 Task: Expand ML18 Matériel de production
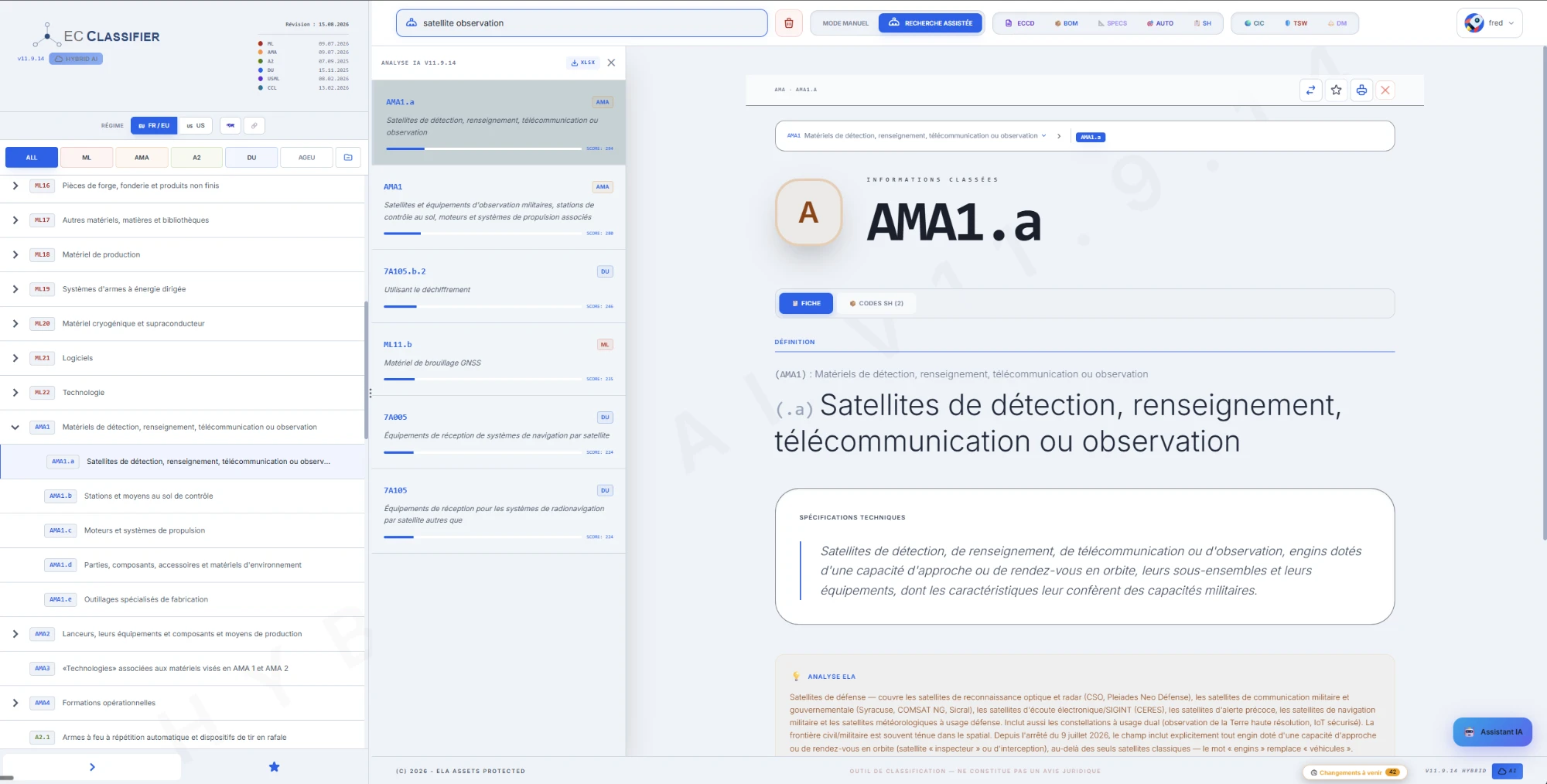point(15,254)
